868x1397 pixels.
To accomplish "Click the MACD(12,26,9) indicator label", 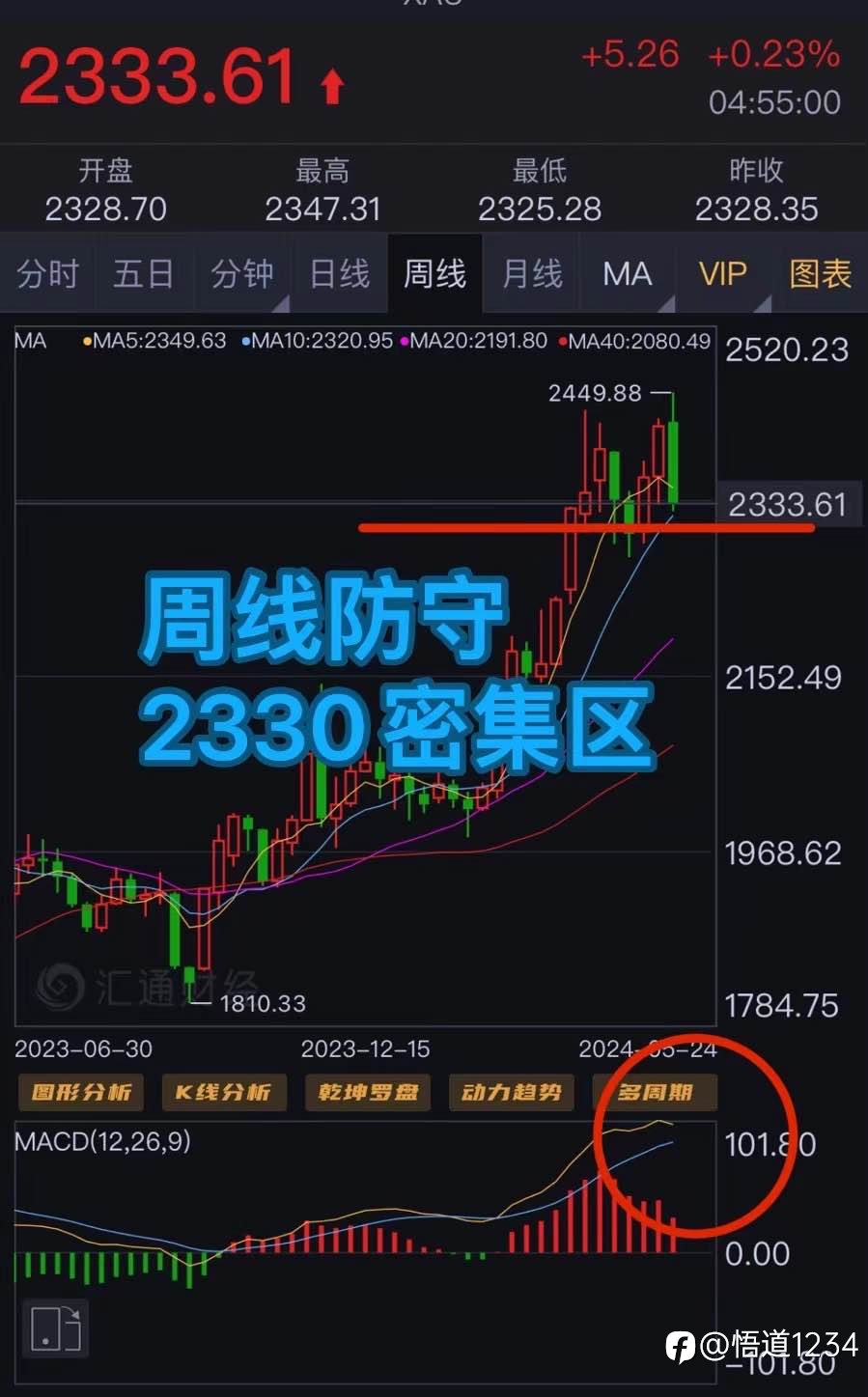I will (x=102, y=1141).
